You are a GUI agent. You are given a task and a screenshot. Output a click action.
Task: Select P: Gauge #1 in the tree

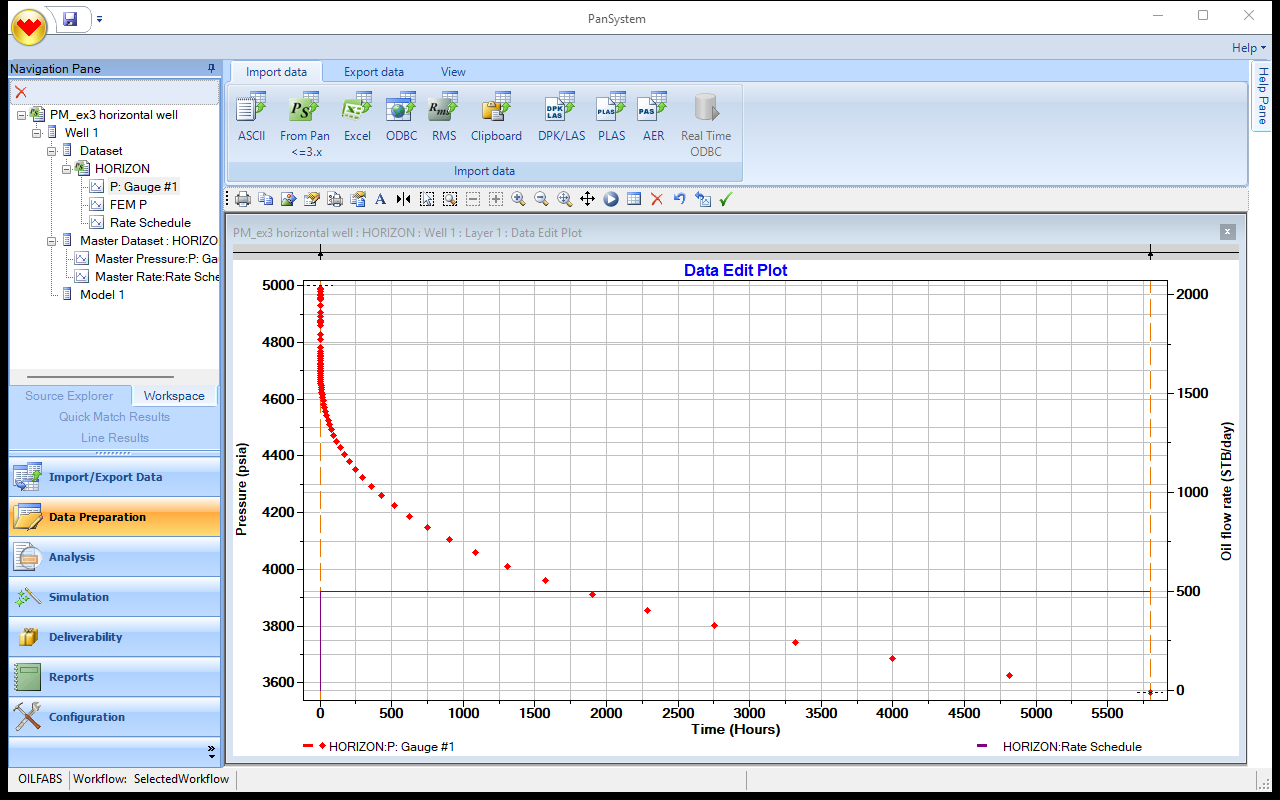point(144,187)
